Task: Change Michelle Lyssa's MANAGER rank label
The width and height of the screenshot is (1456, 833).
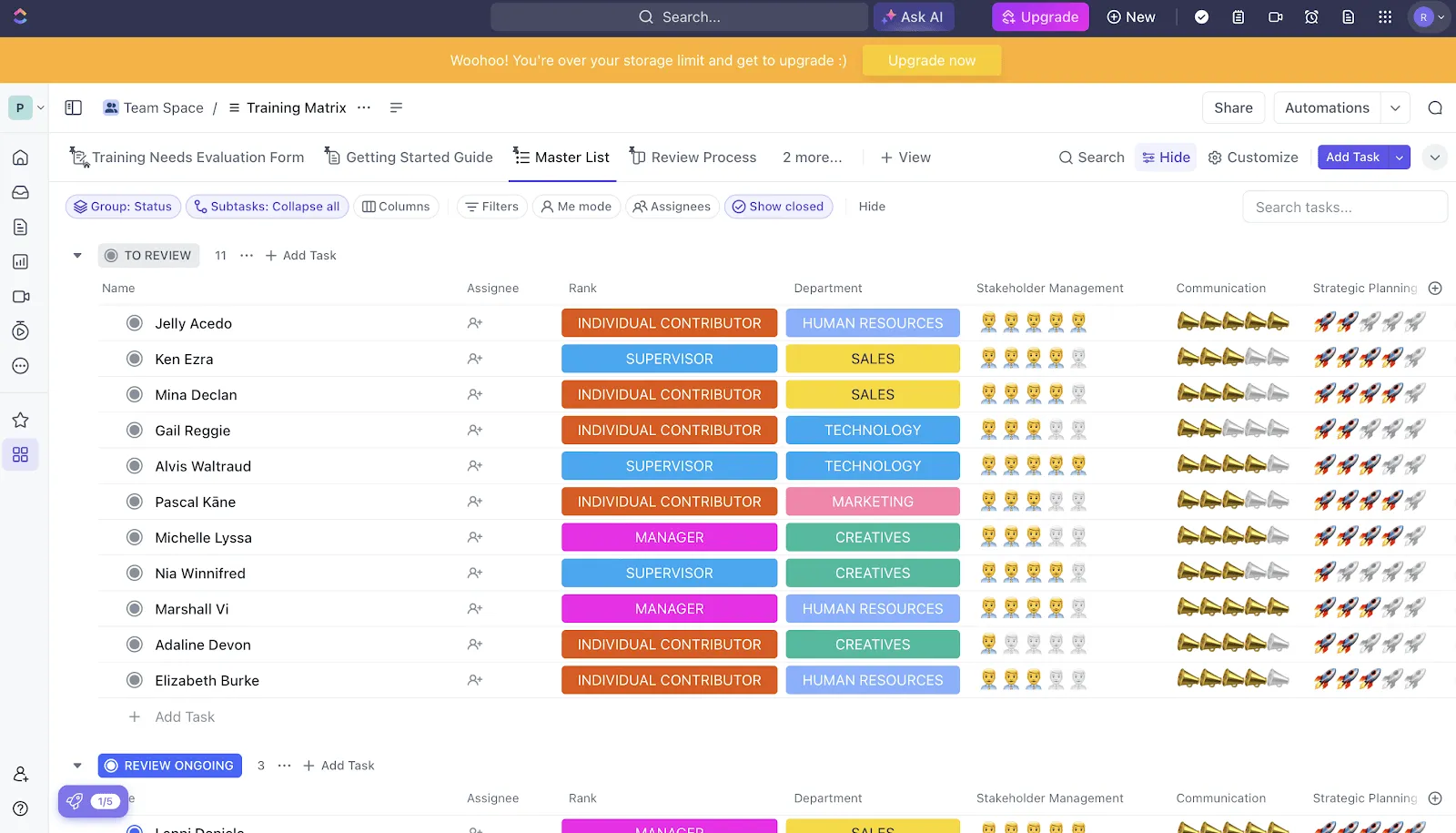Action: point(669,537)
